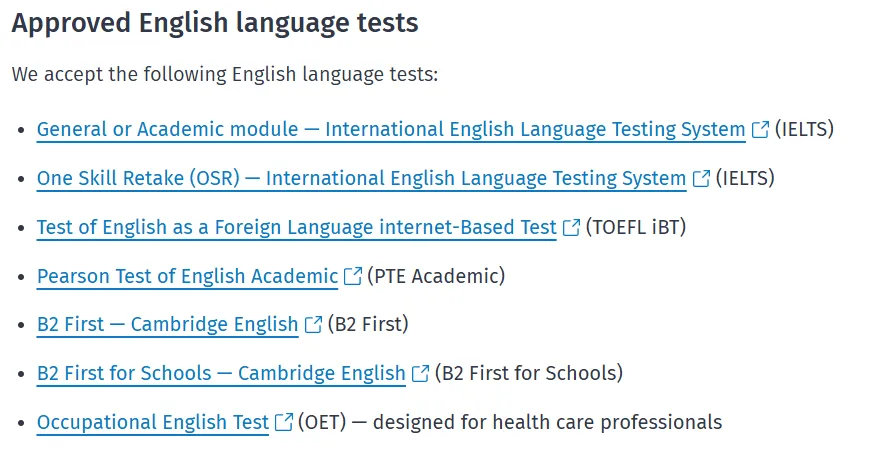Click the 'We accept the following' intro sentence
This screenshot has height=454, width=879.
click(x=224, y=75)
